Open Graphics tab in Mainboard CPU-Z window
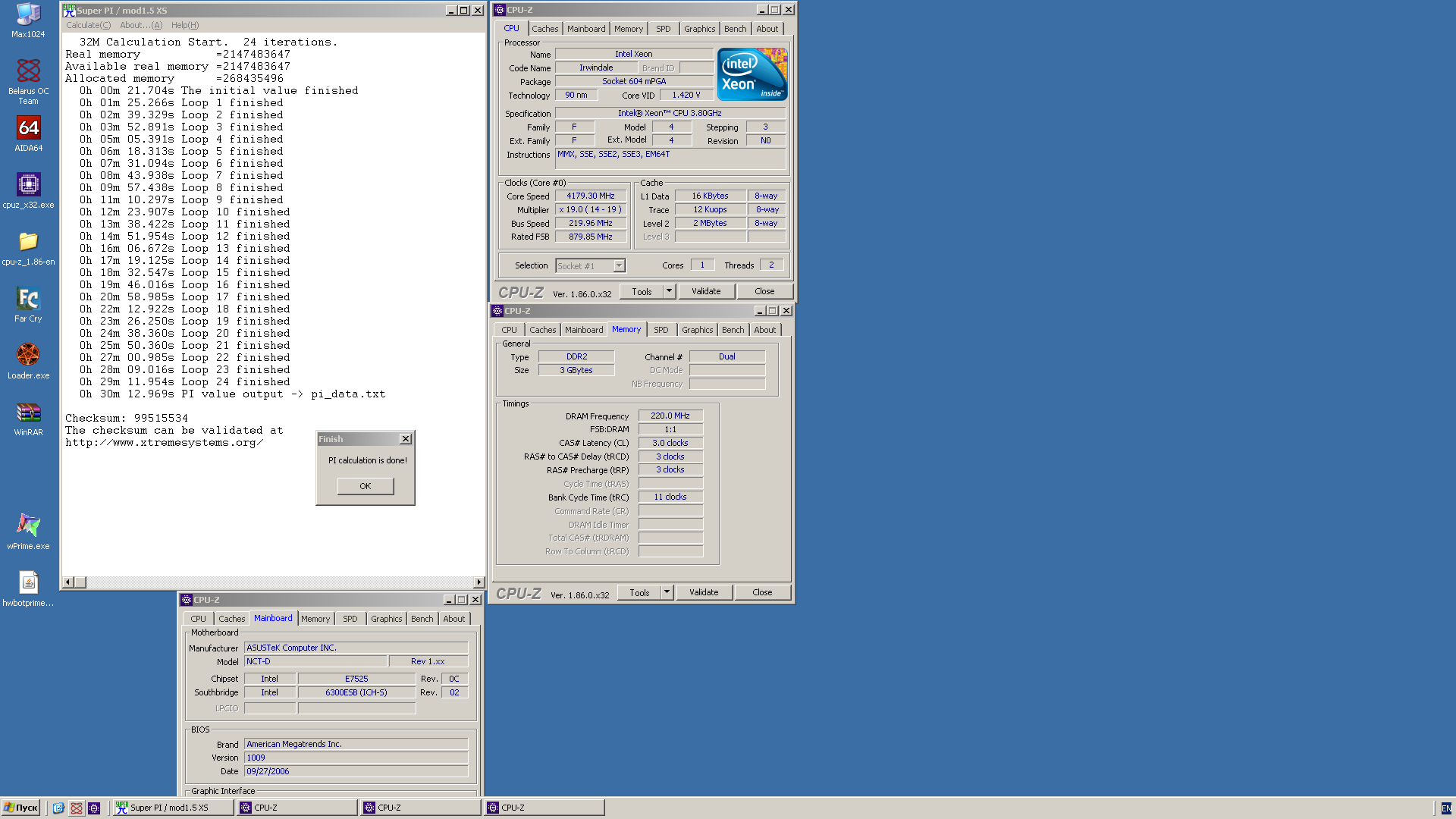1456x819 pixels. (x=386, y=619)
